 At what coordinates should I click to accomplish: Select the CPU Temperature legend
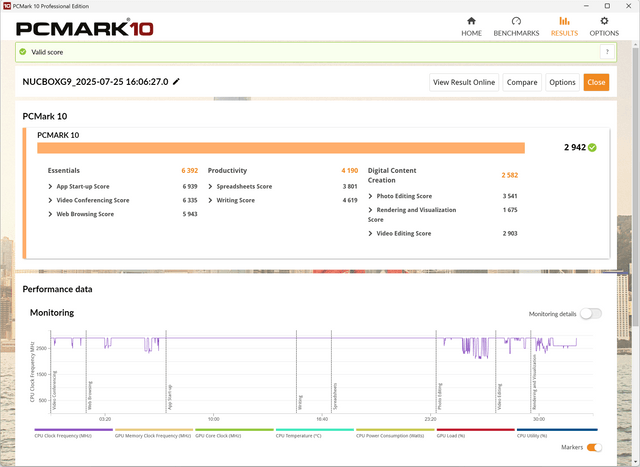pyautogui.click(x=315, y=433)
